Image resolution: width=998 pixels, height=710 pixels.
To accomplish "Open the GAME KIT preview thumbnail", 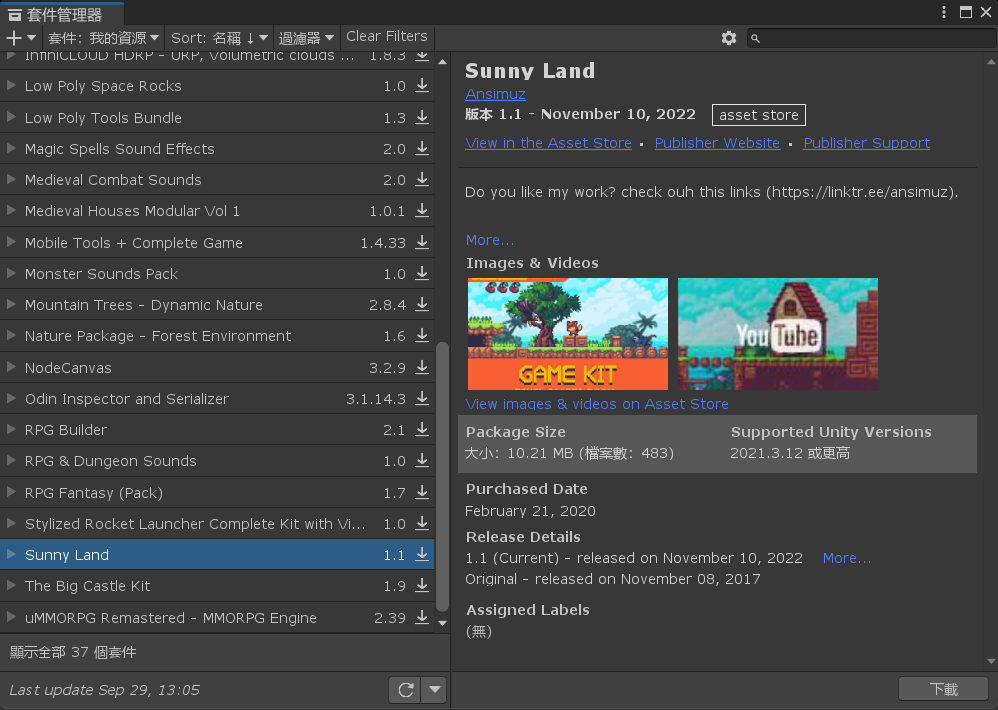I will point(568,334).
